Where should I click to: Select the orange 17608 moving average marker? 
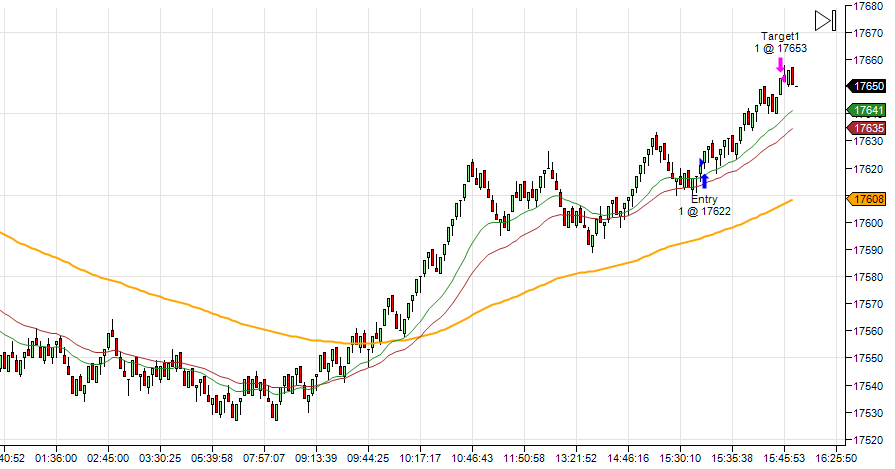(x=866, y=199)
